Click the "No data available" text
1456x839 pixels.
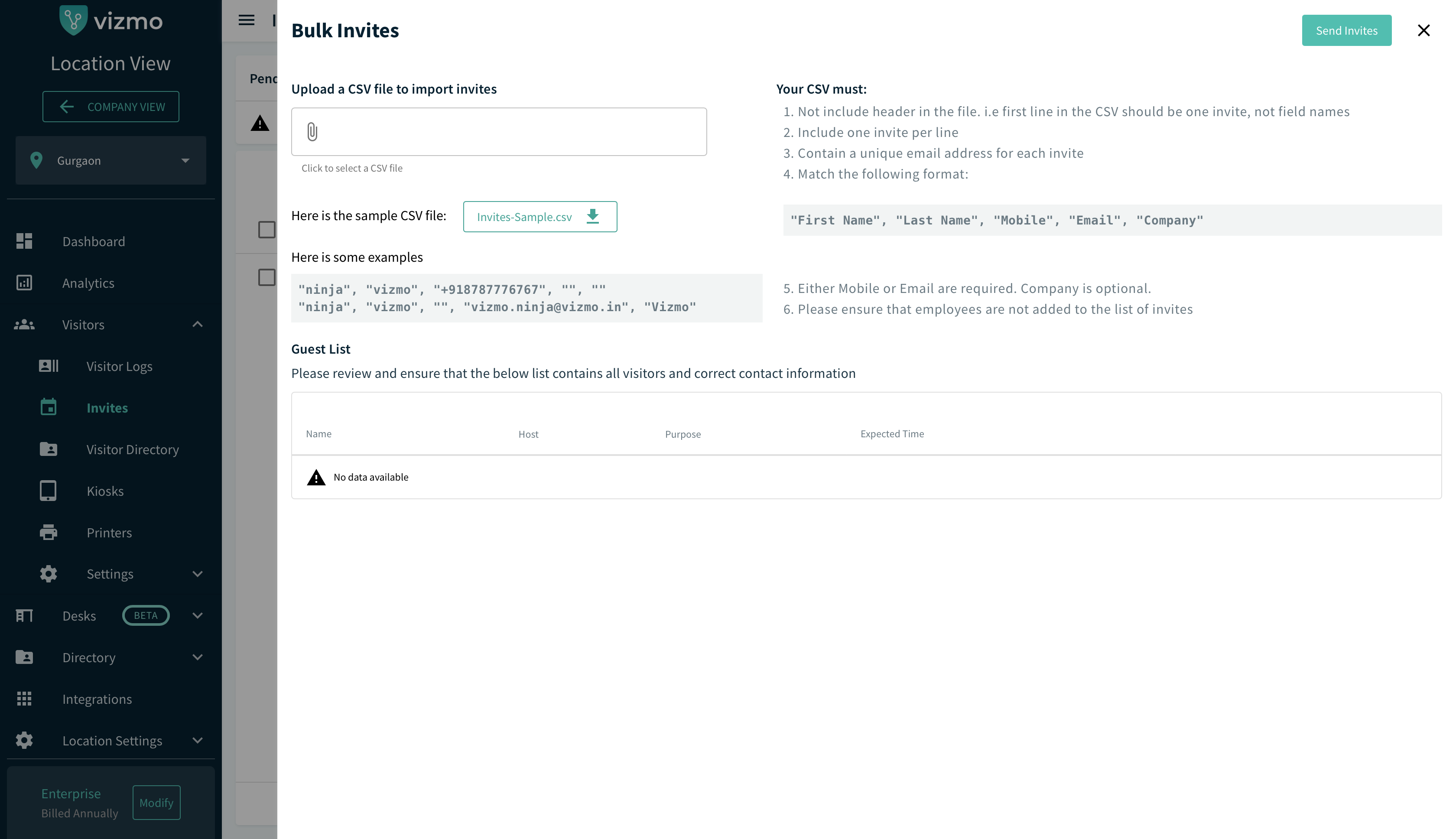click(371, 477)
